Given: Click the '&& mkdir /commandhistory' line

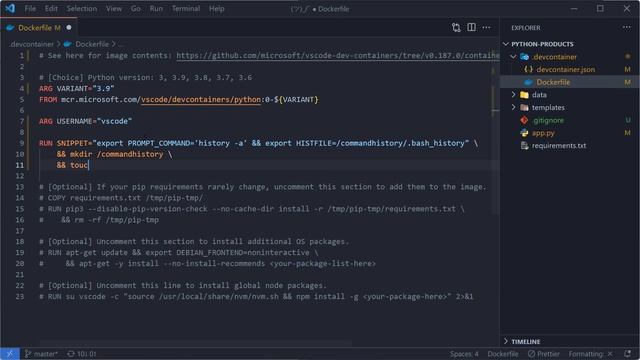Looking at the screenshot, I should pyautogui.click(x=114, y=154).
